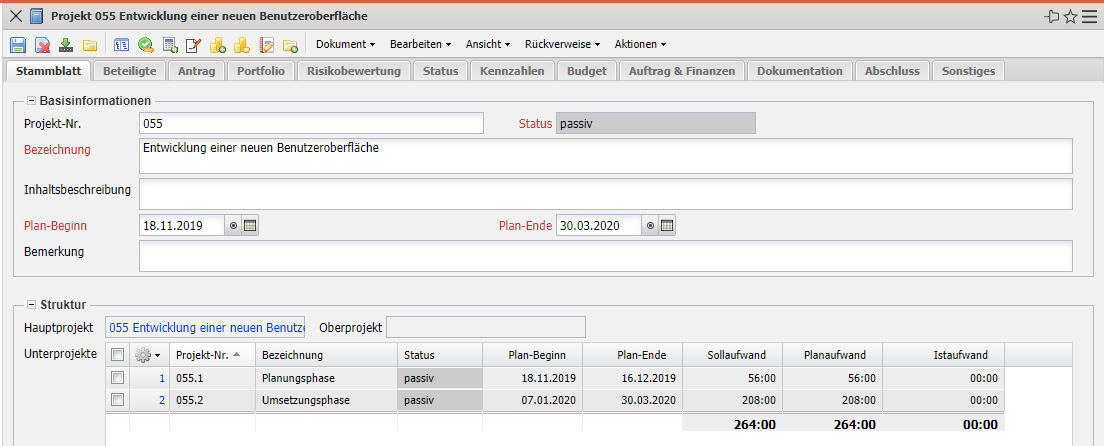
Task: Click the blue floppy disk Save icon
Action: 18,45
